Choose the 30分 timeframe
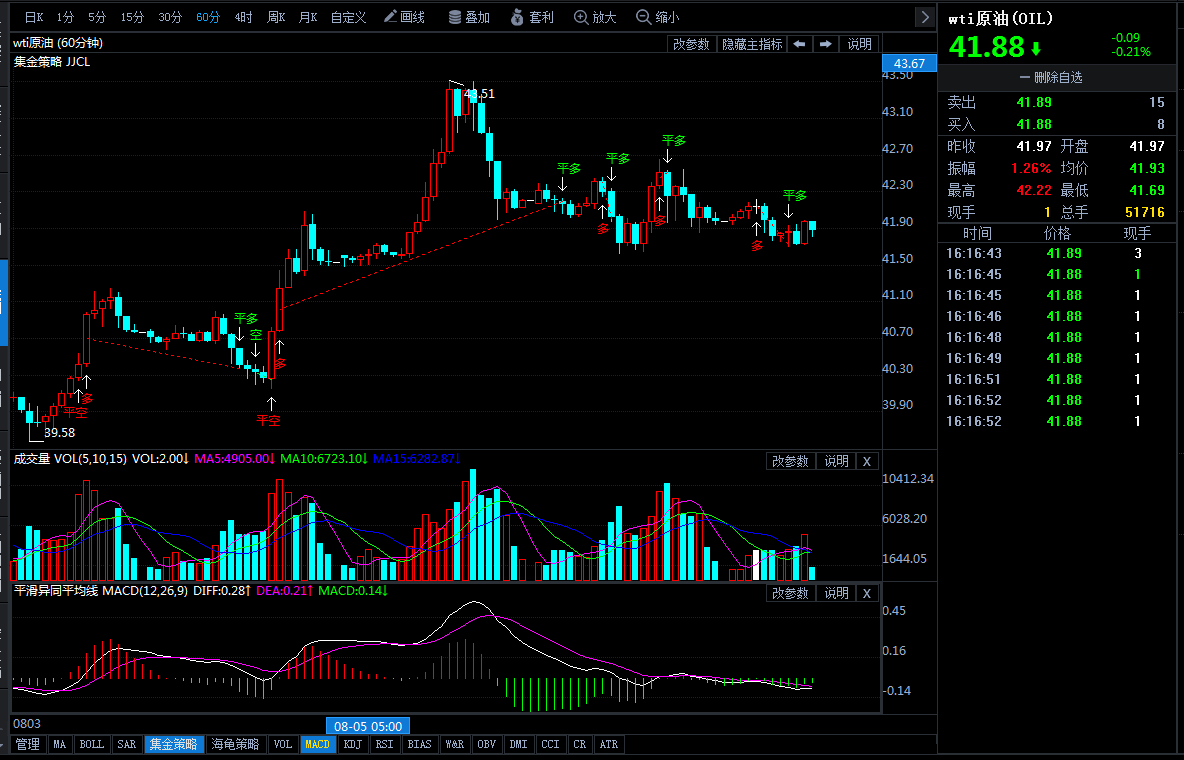Screen dimensions: 1184x760 (170, 17)
